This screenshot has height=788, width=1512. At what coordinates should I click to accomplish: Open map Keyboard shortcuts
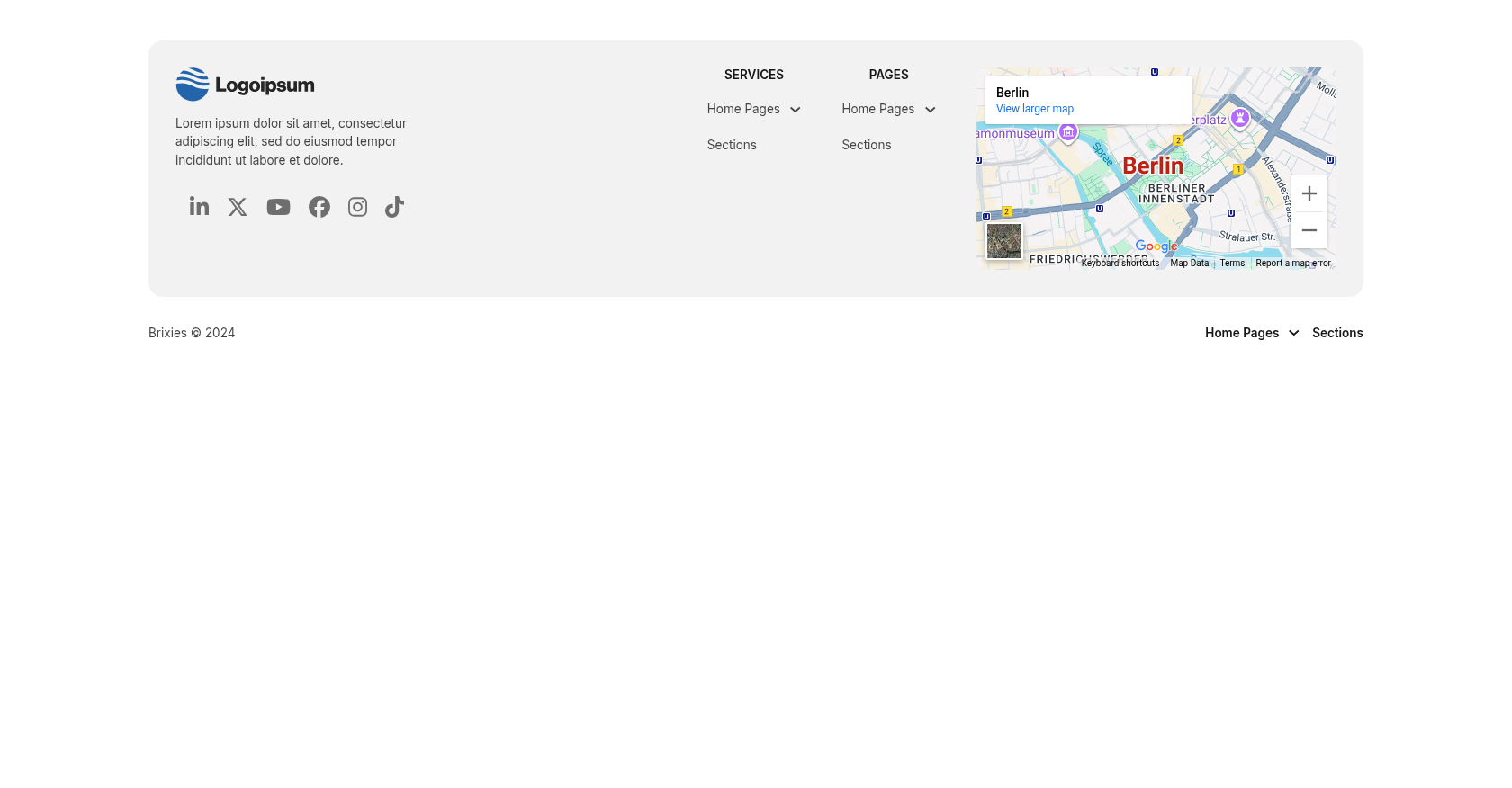coord(1120,264)
